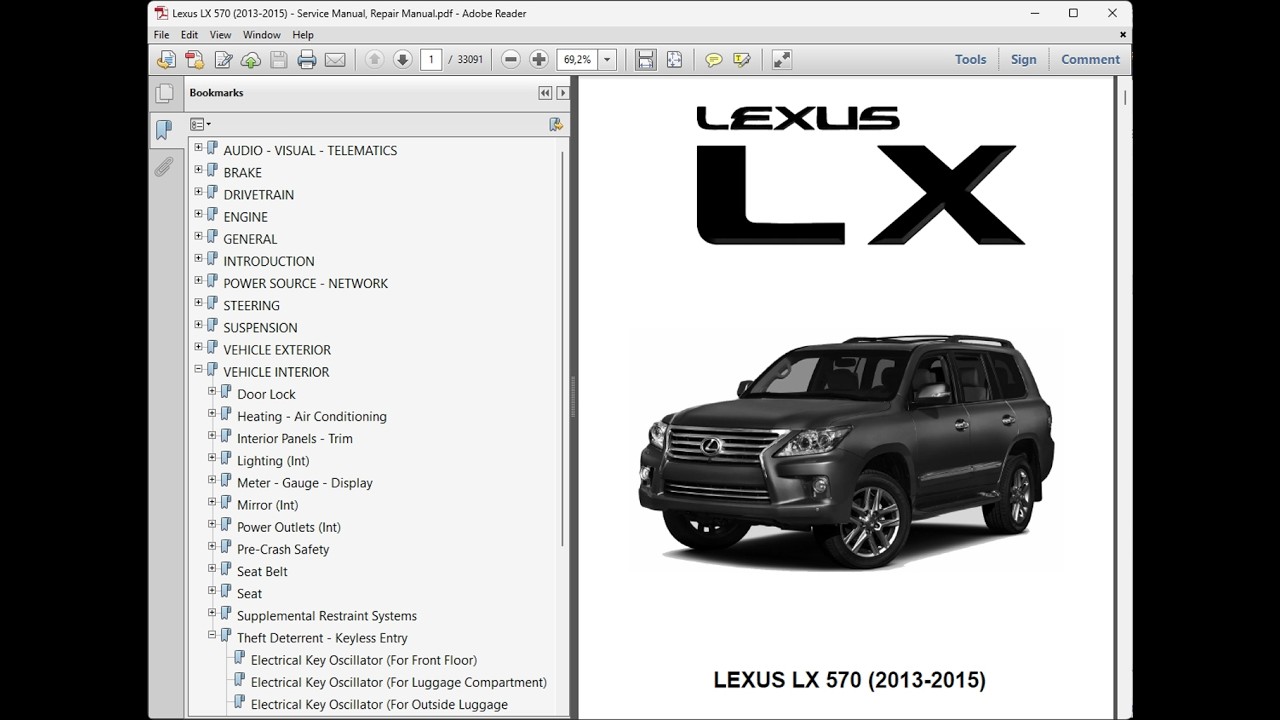Switch to read mode with the arrows icon
This screenshot has height=720, width=1280.
pyautogui.click(x=782, y=60)
